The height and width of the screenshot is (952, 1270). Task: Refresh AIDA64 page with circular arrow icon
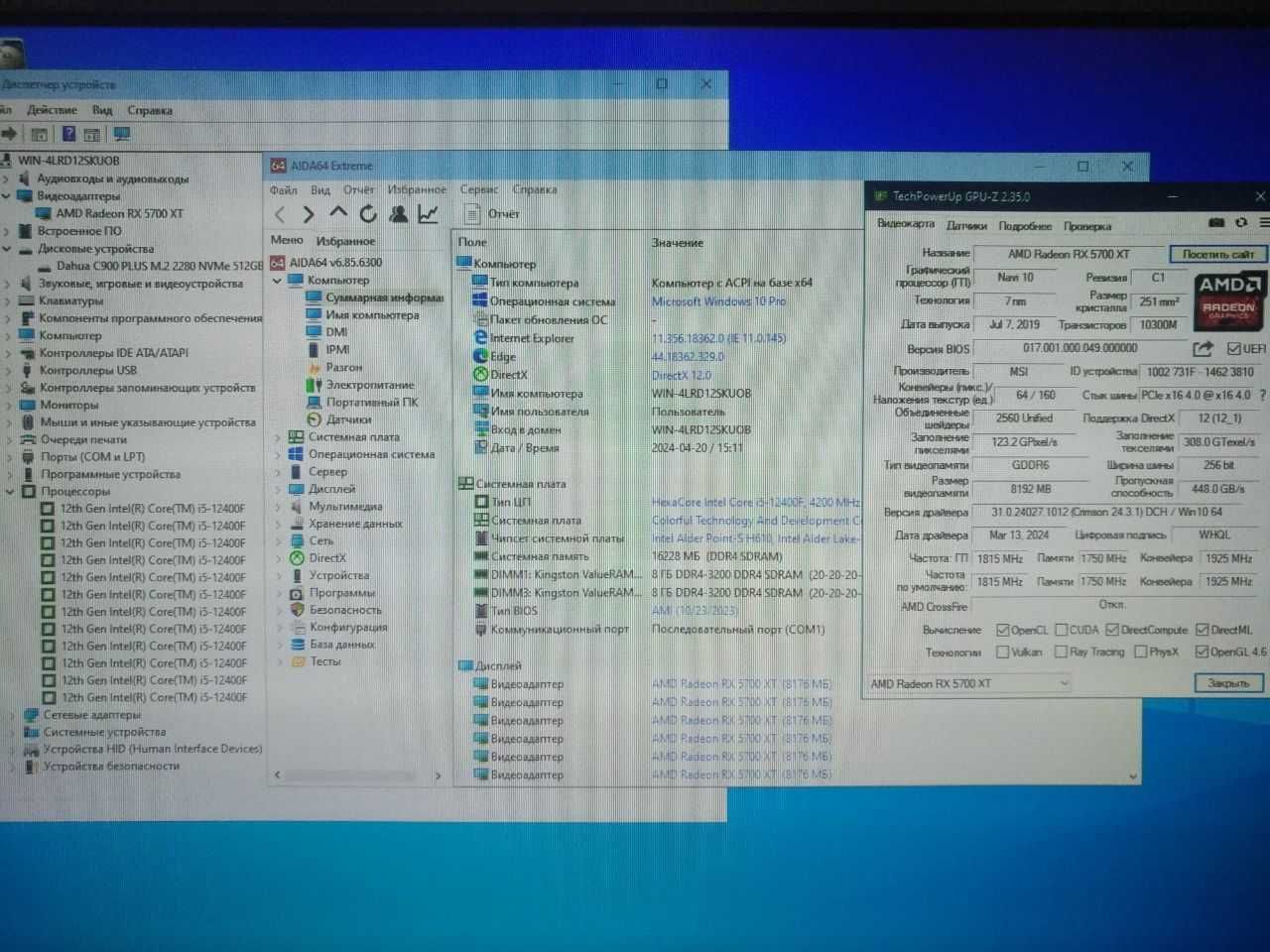(x=368, y=213)
